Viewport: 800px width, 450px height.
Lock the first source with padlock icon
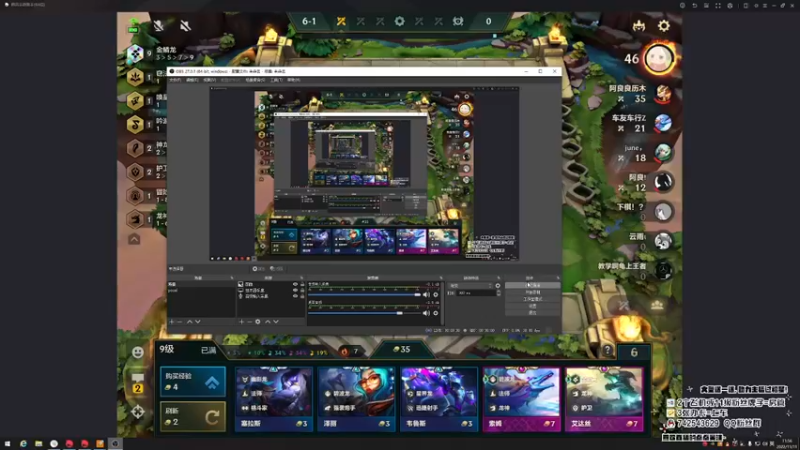pyautogui.click(x=302, y=284)
